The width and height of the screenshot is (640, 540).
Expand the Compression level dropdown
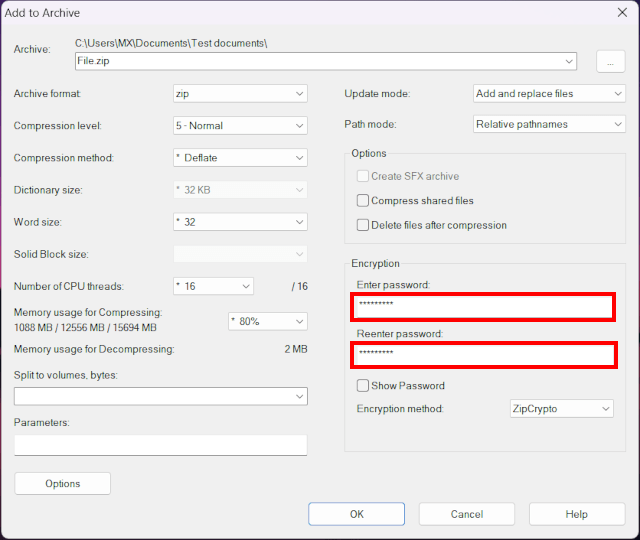pyautogui.click(x=240, y=126)
